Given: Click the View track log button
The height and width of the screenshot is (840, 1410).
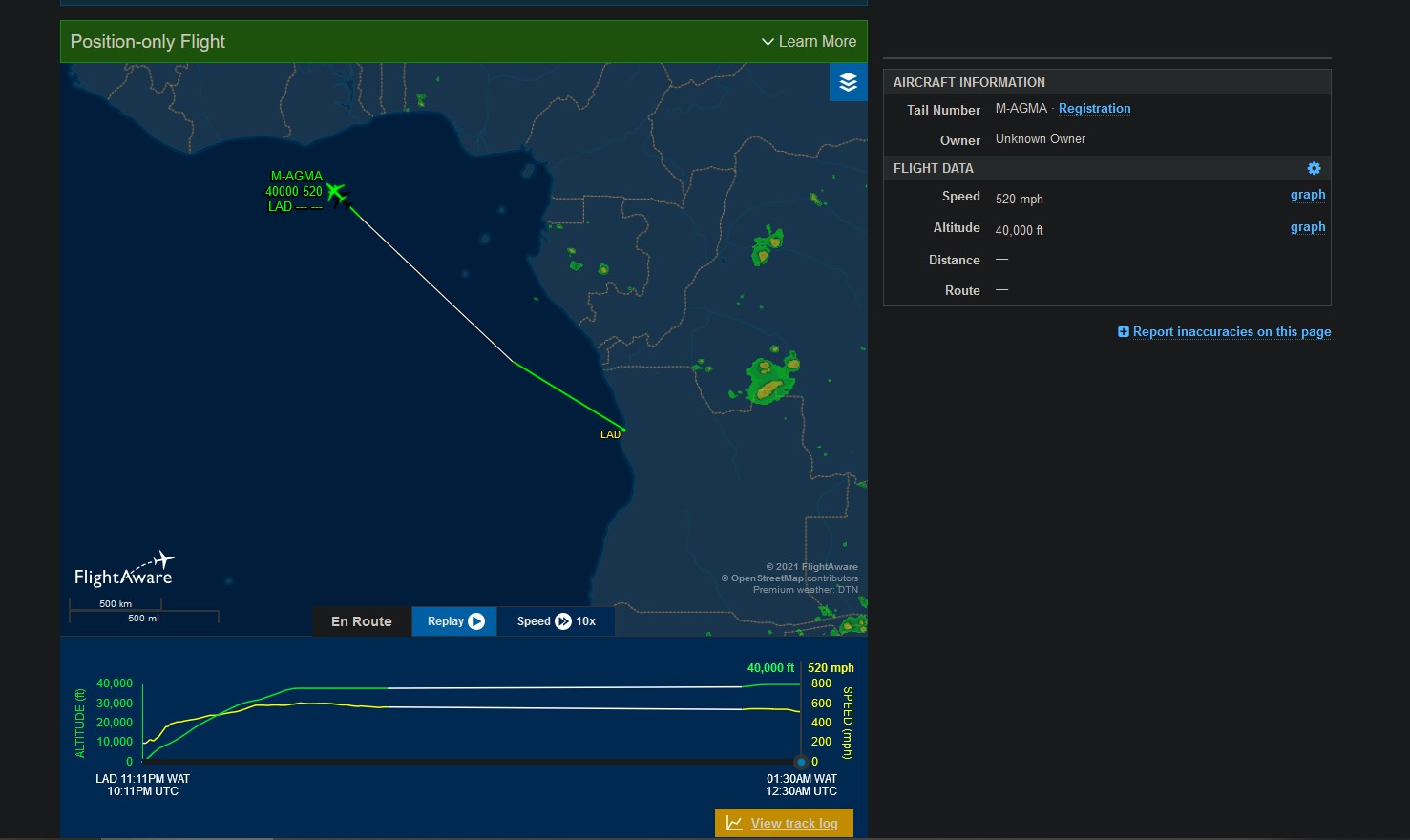Looking at the screenshot, I should click(x=784, y=823).
